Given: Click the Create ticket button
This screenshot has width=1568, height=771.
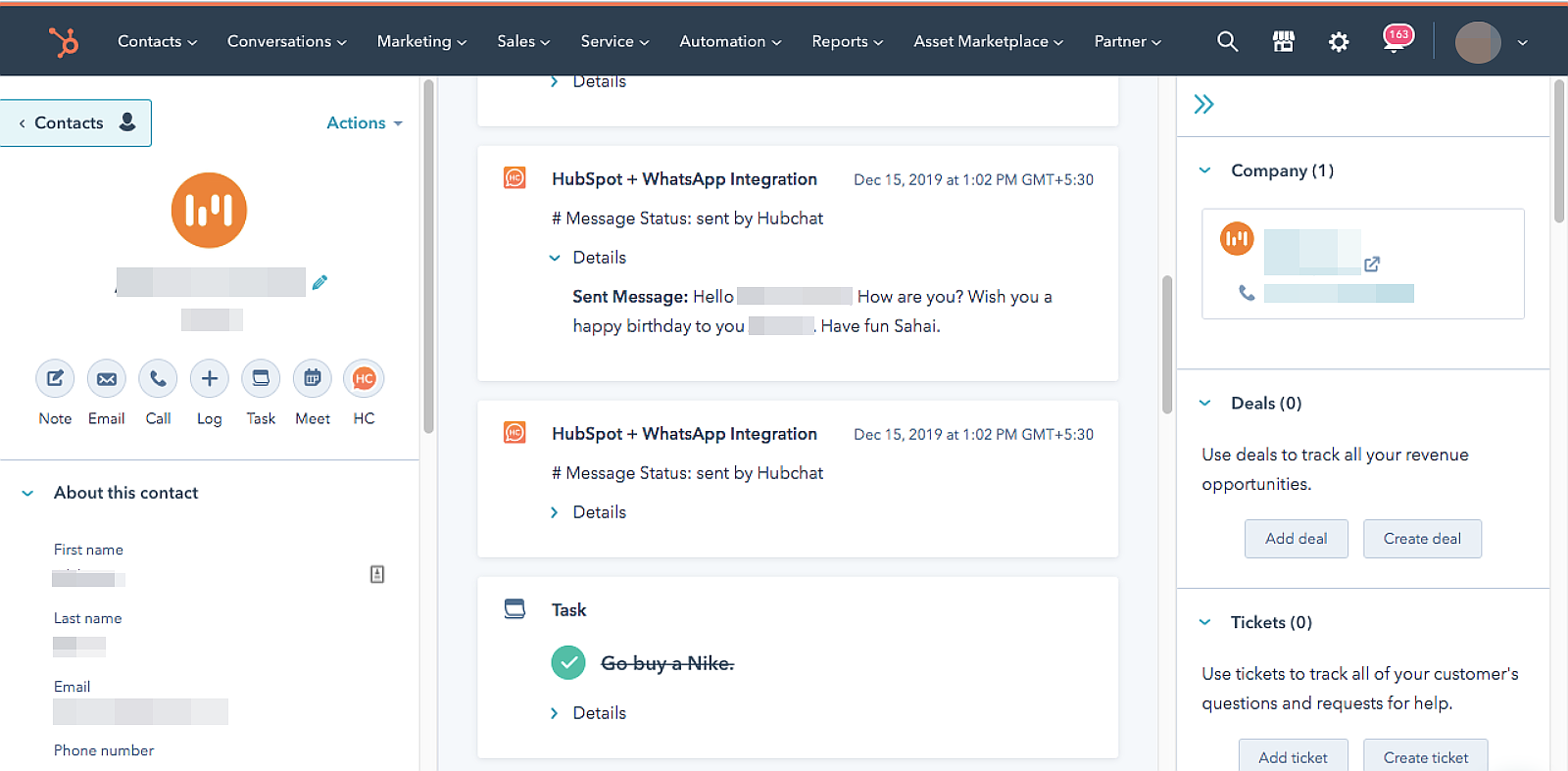Looking at the screenshot, I should (1426, 757).
